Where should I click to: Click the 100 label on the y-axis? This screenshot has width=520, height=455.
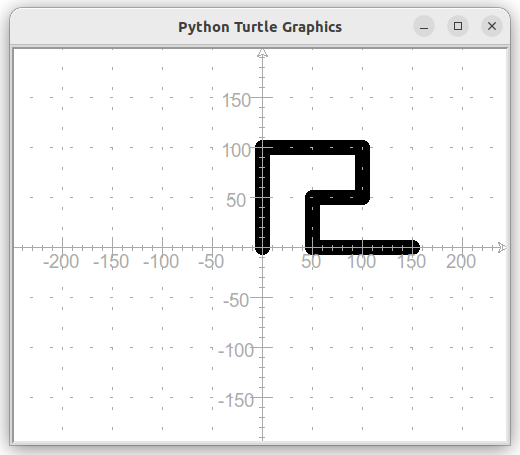point(236,150)
